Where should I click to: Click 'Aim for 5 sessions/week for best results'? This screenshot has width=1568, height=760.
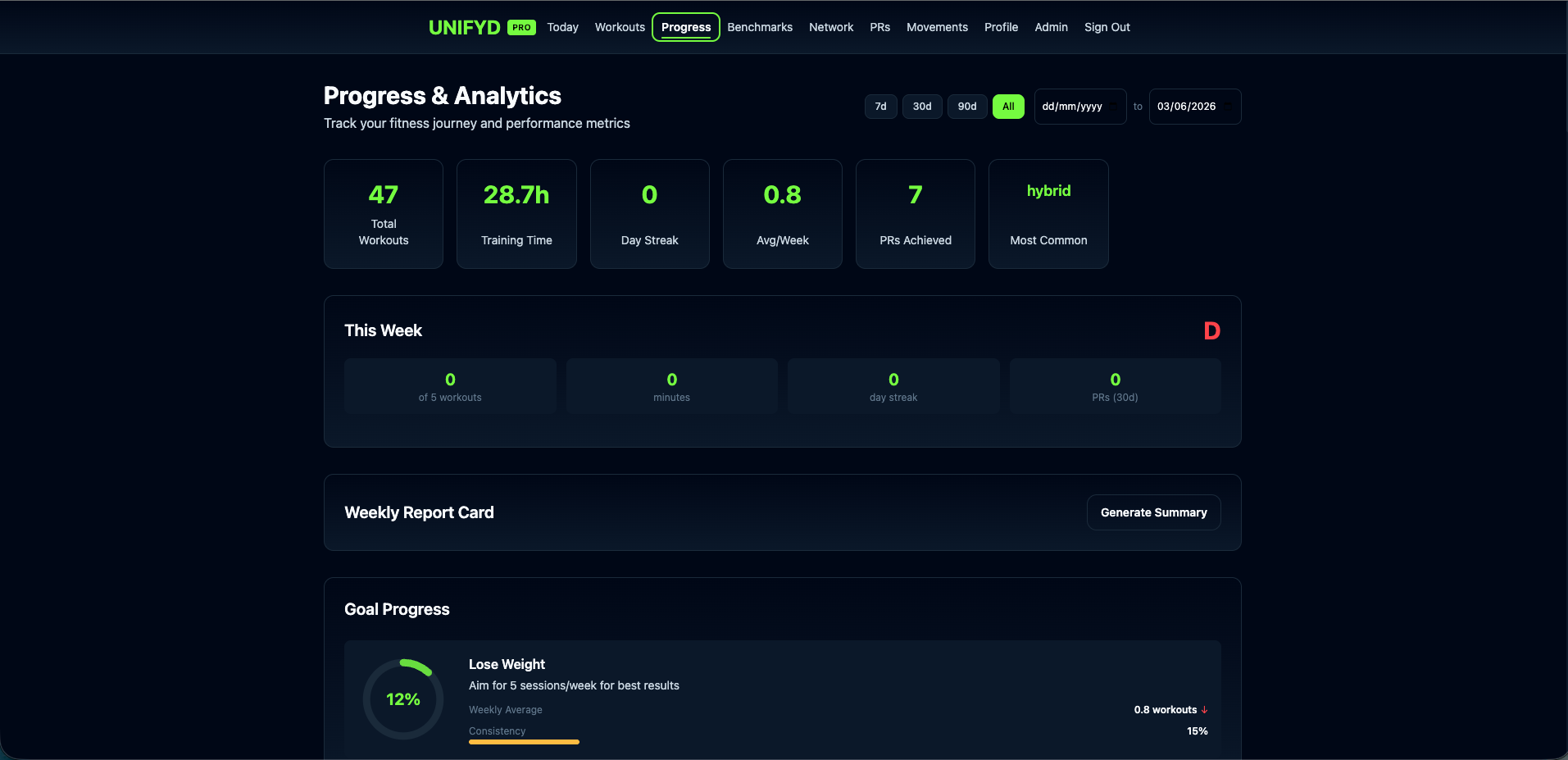pyautogui.click(x=574, y=685)
